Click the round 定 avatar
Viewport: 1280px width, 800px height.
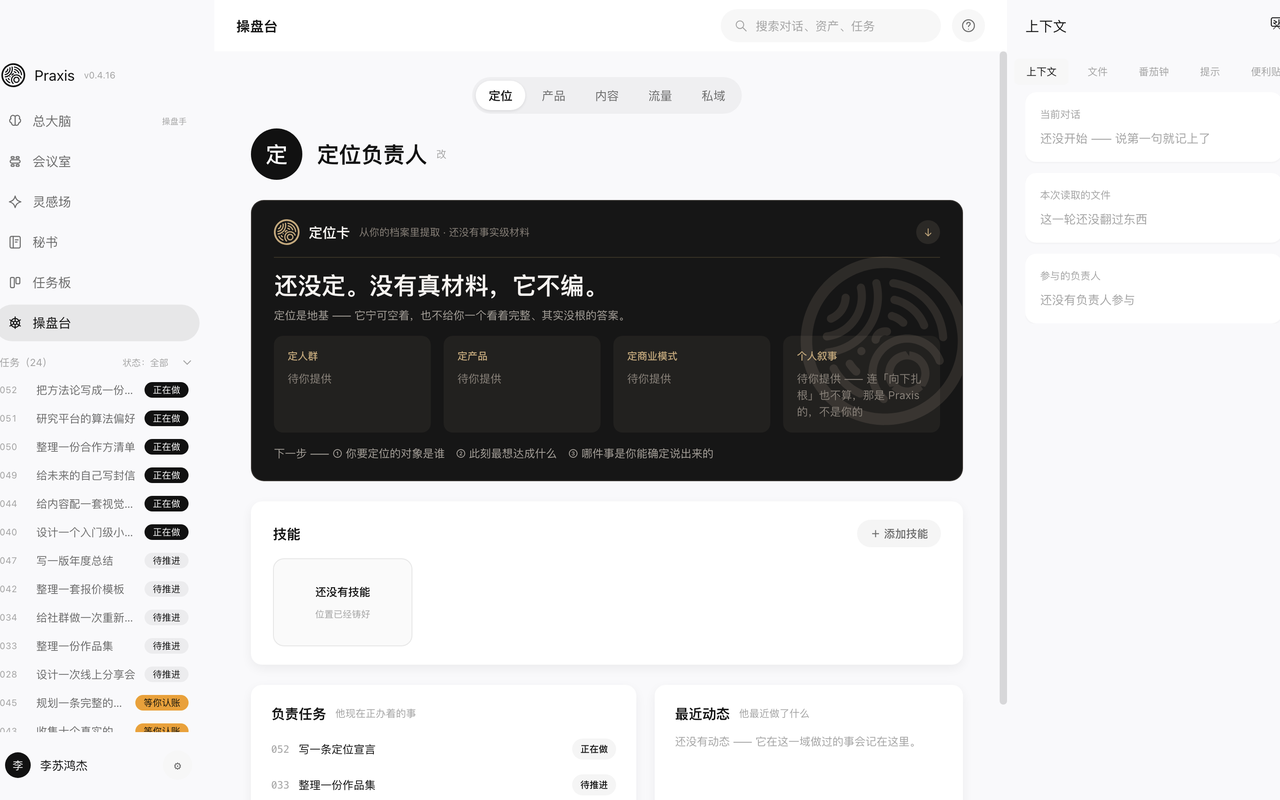276,154
